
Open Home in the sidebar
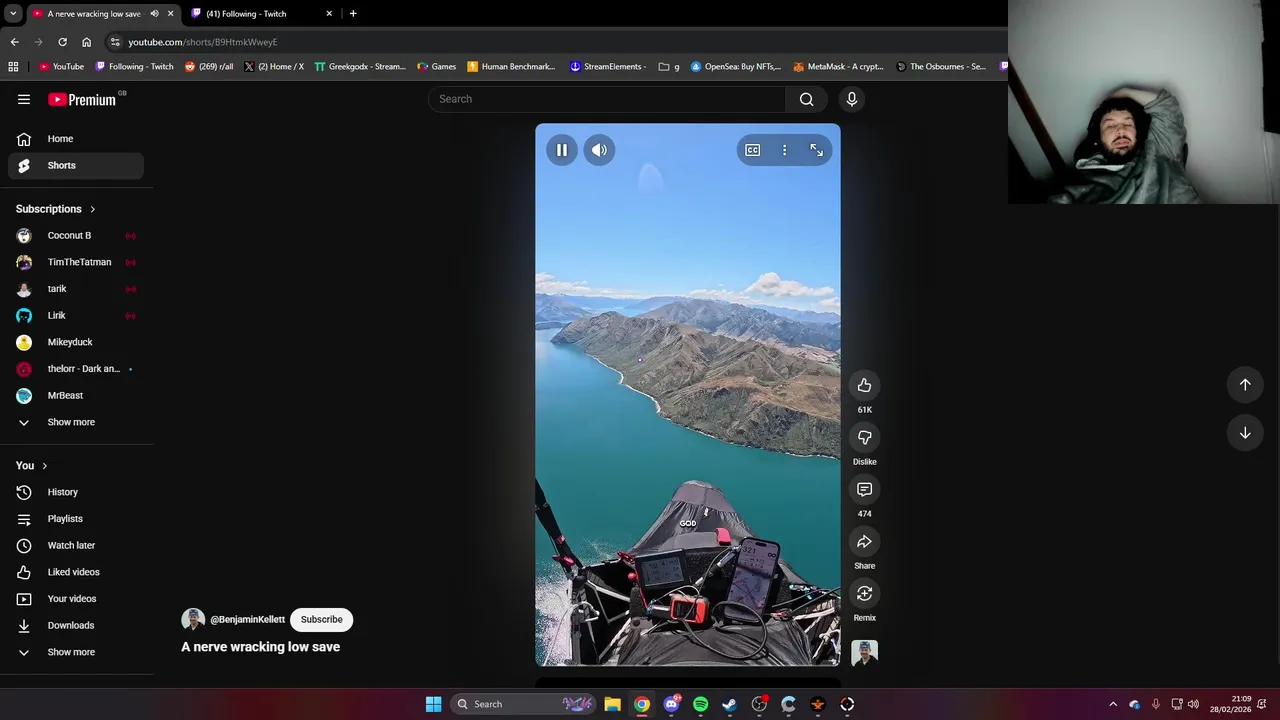(x=76, y=139)
